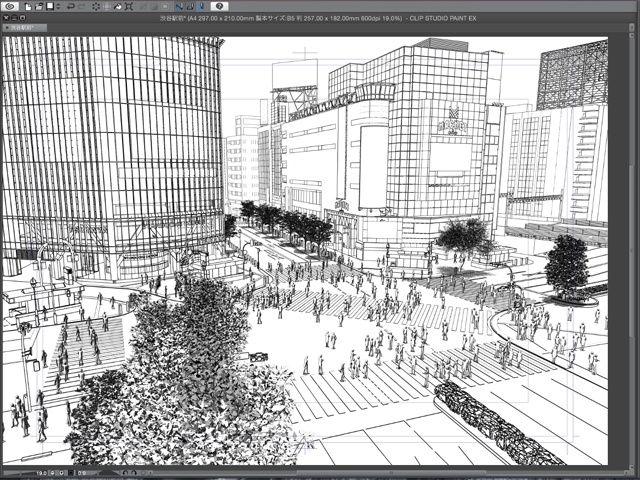This screenshot has width=640, height=480.
Task: Click the deselect icon
Action: (x=143, y=6)
